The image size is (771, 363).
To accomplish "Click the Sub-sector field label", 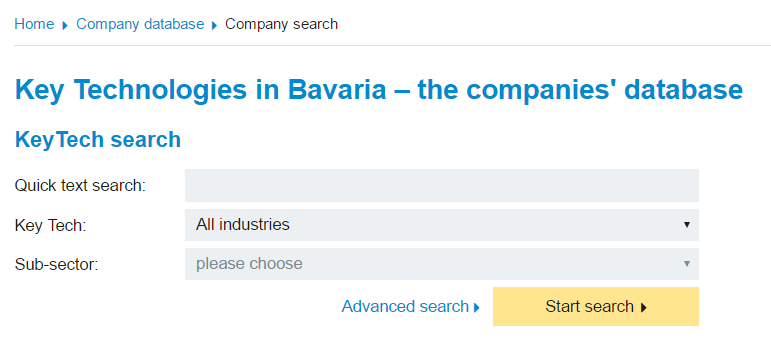I will tap(57, 265).
